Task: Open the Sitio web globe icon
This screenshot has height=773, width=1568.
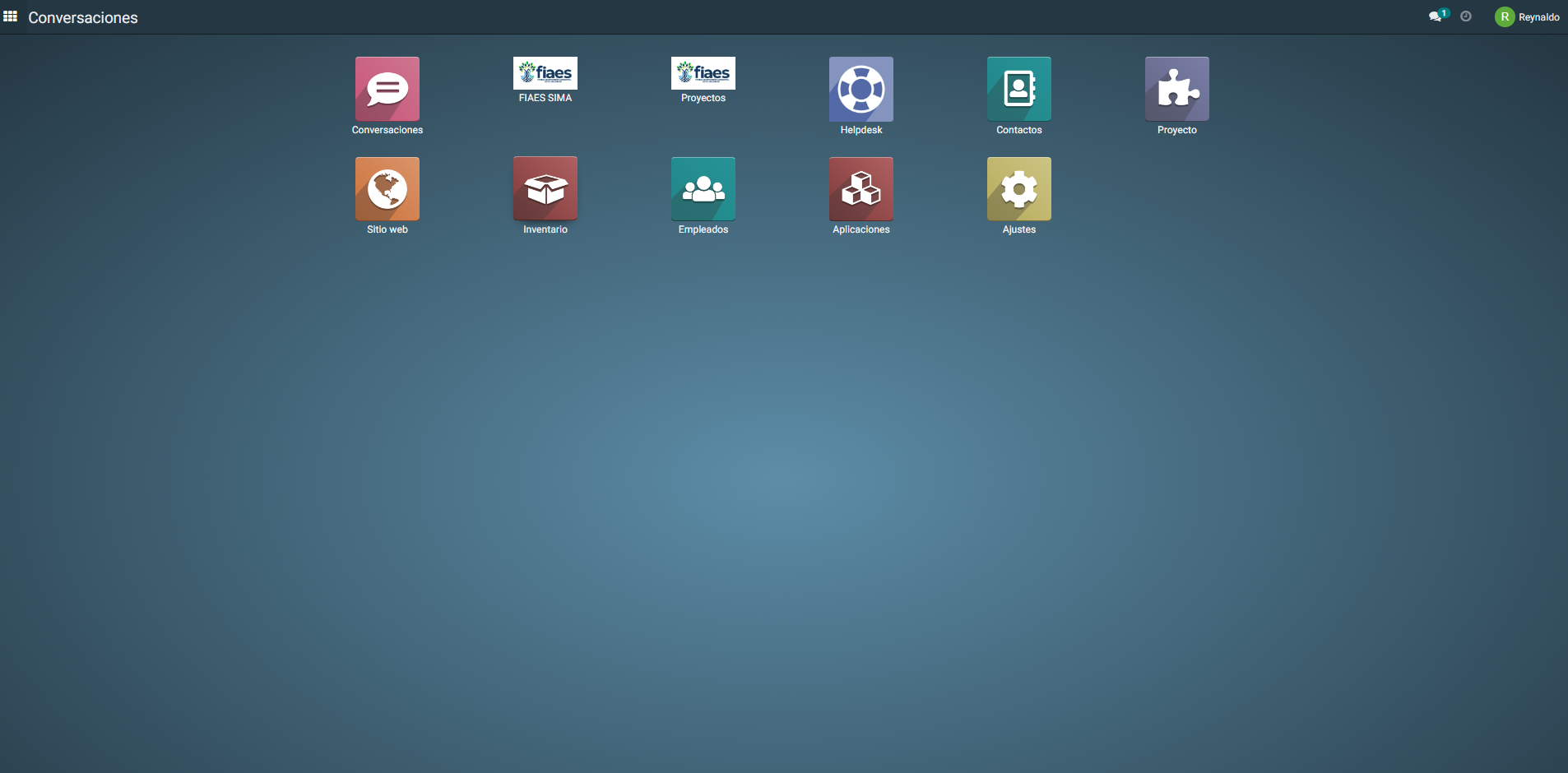Action: [x=387, y=188]
